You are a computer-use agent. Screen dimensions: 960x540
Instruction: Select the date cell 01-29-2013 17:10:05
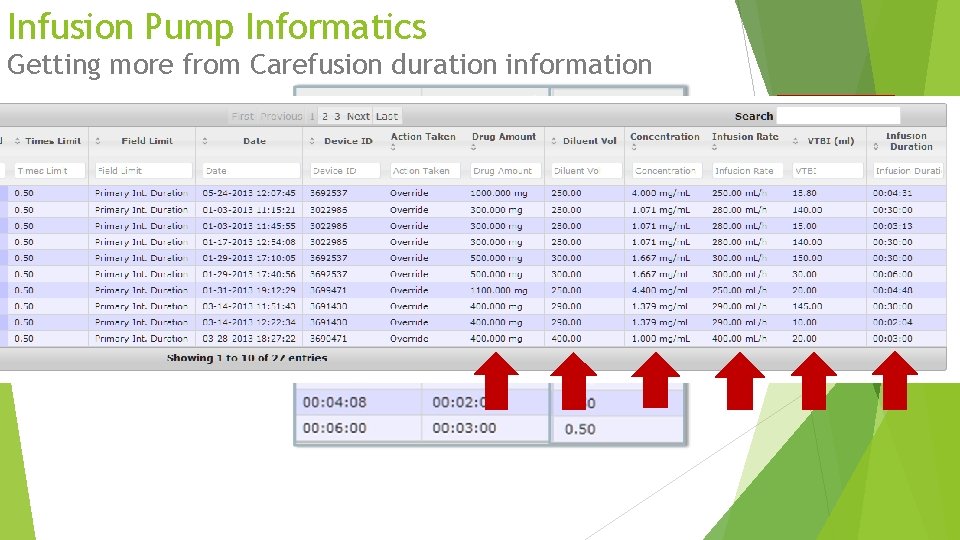[x=249, y=258]
